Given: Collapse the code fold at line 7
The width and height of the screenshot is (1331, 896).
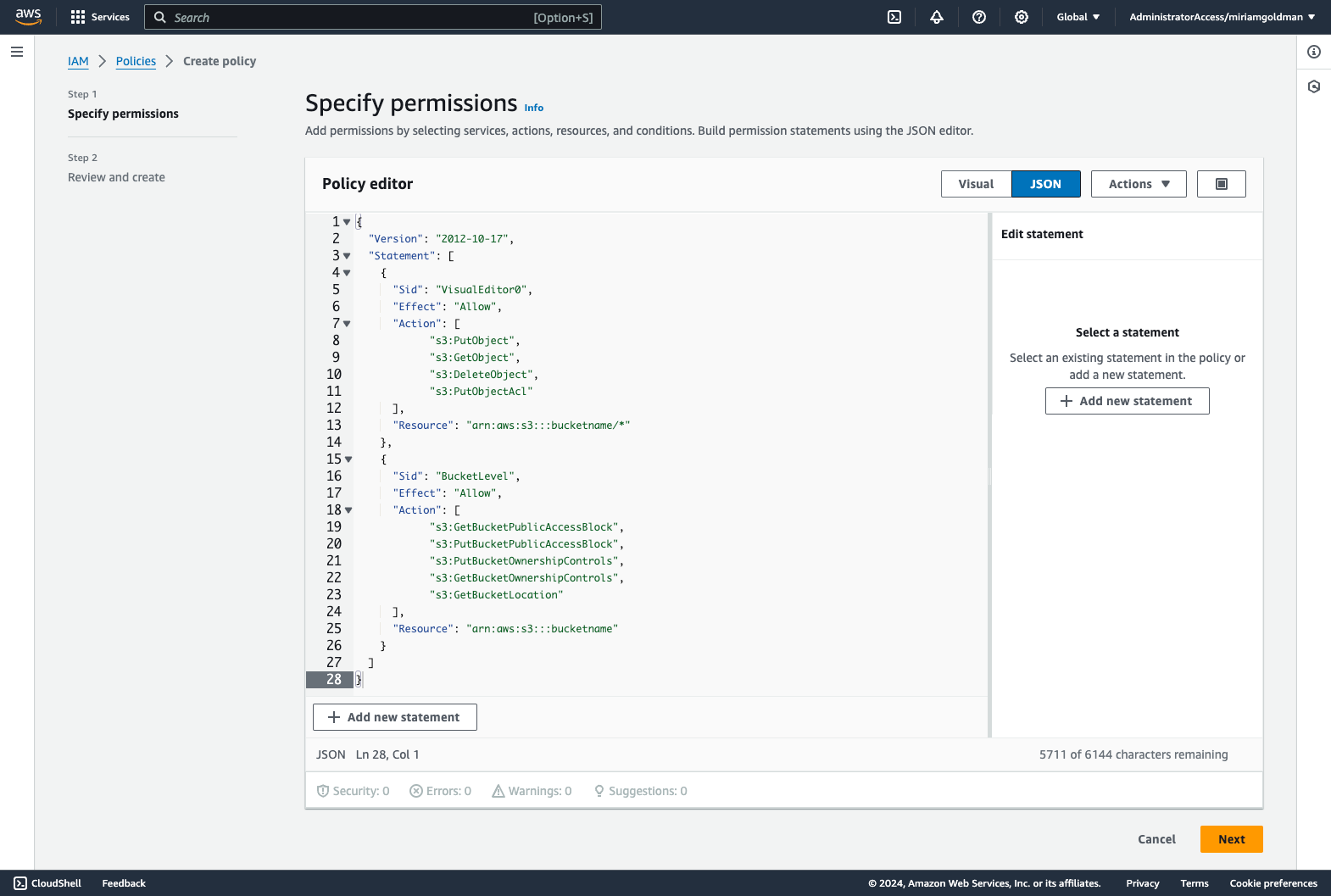Looking at the screenshot, I should point(347,324).
